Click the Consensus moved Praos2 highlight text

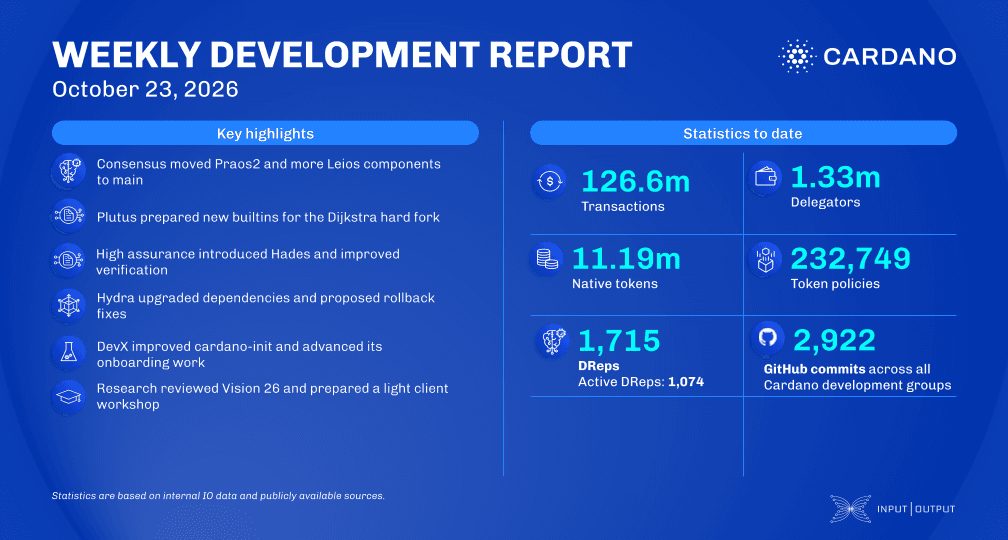[x=269, y=172]
